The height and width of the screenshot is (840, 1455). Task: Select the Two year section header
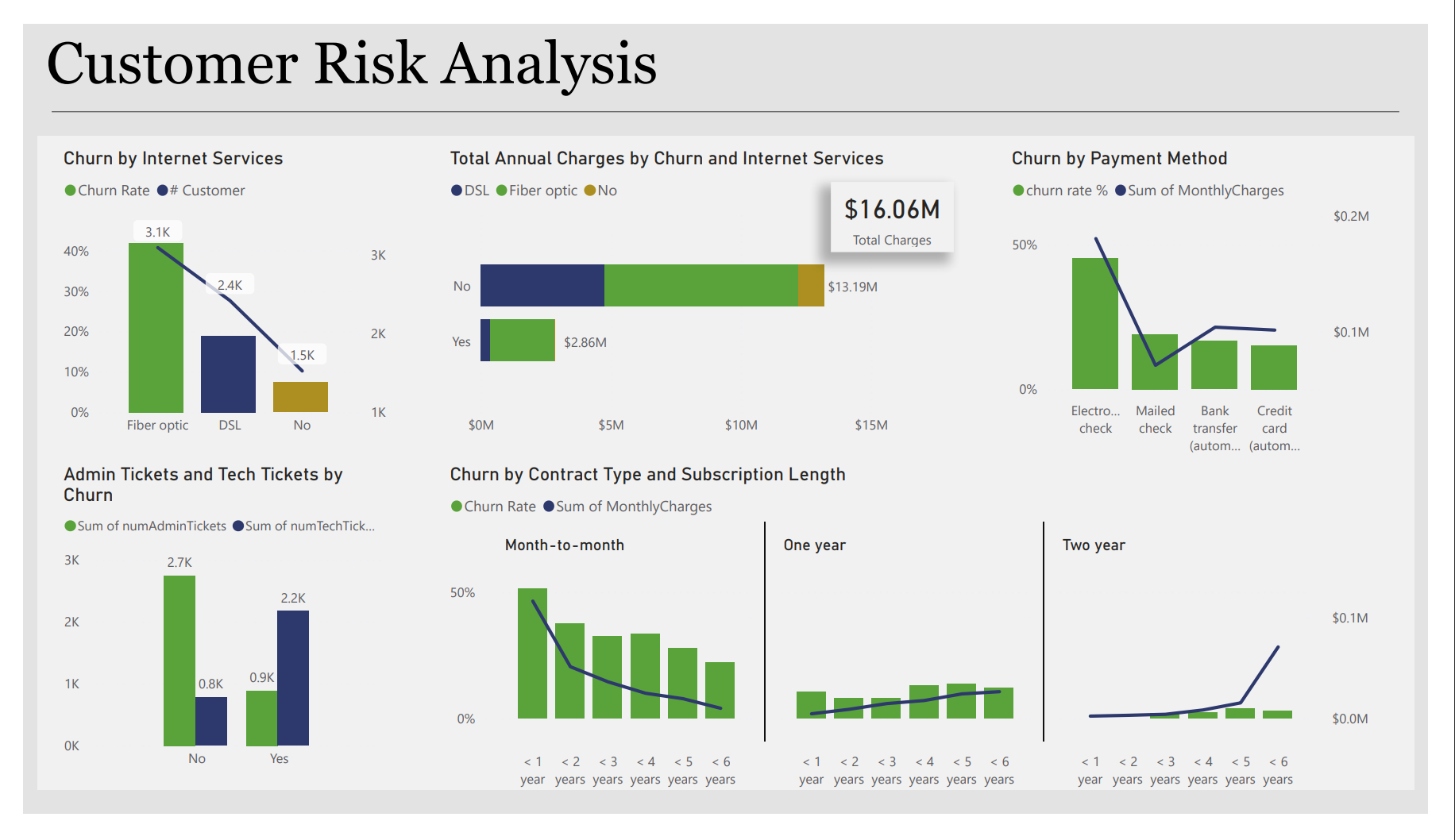[1093, 545]
